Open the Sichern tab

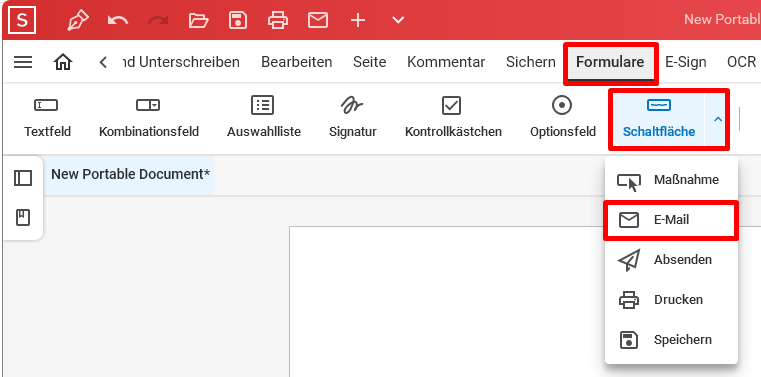coord(530,62)
